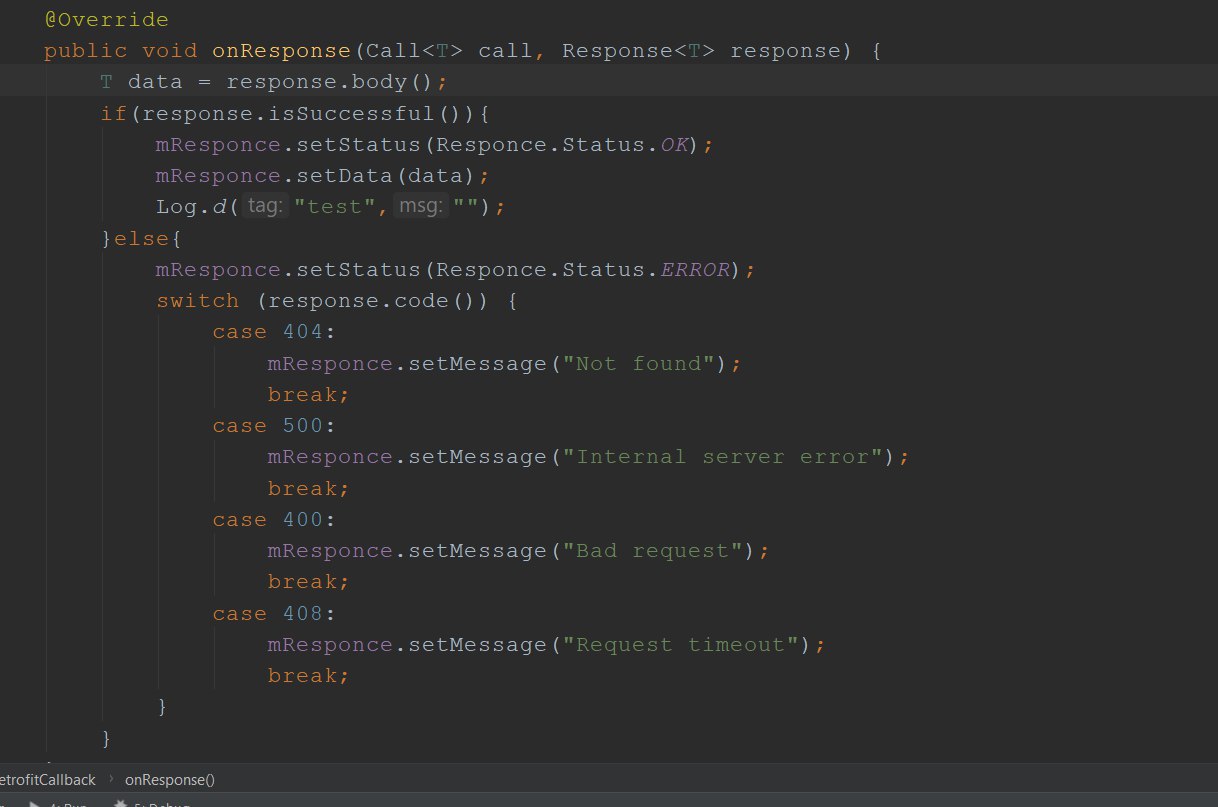Image resolution: width=1218 pixels, height=807 pixels.
Task: Click the case 408 label
Action: point(267,614)
